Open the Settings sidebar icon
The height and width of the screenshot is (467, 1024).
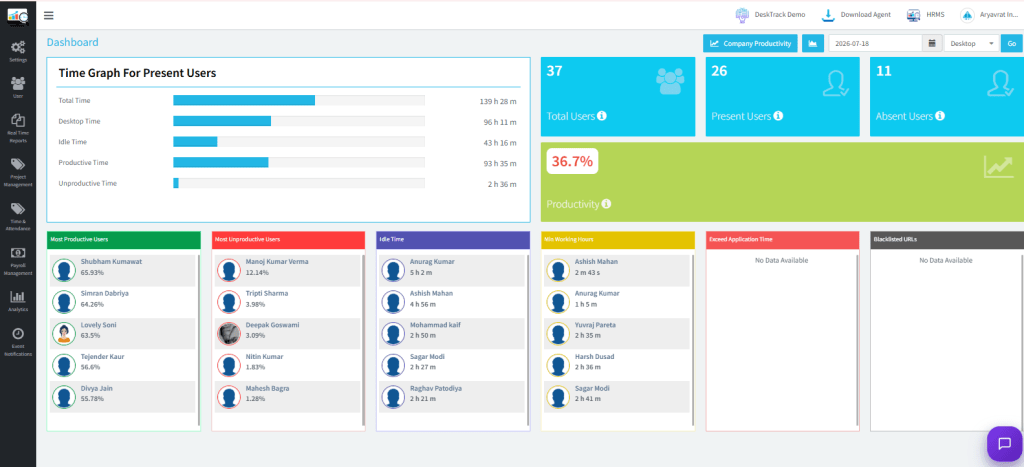(x=18, y=51)
